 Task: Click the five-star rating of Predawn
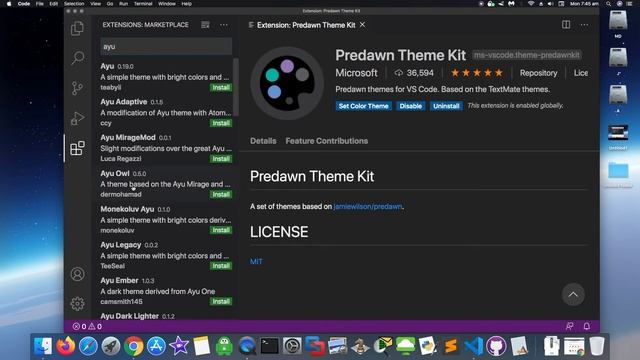pos(477,73)
